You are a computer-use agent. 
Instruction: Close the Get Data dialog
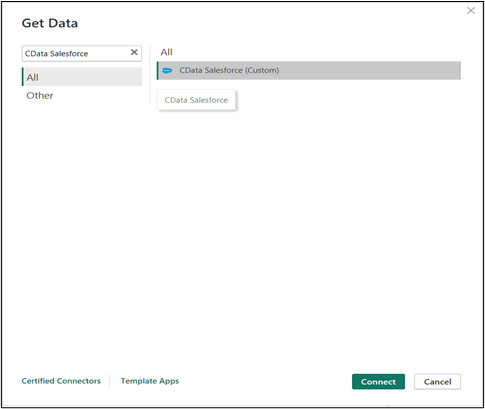(x=471, y=11)
